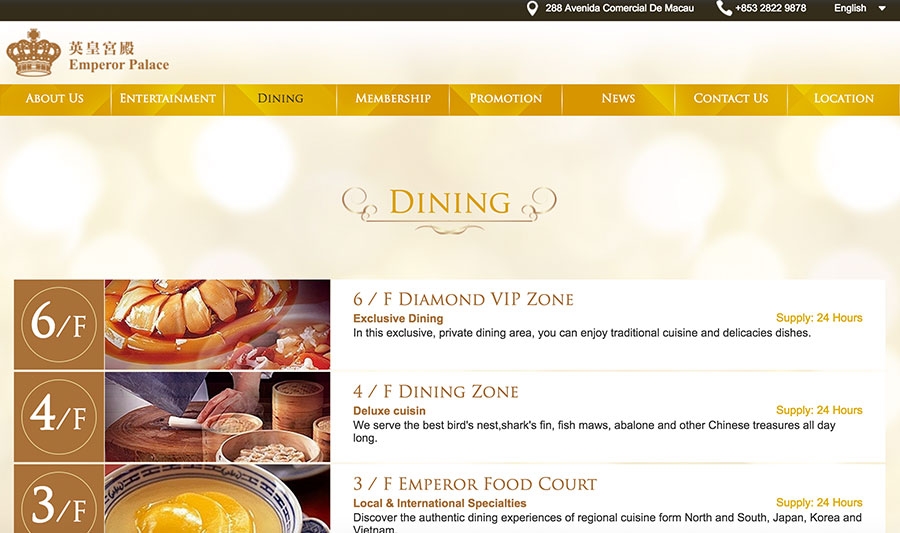Image resolution: width=900 pixels, height=533 pixels.
Task: Select the Dining menu item
Action: pos(280,99)
